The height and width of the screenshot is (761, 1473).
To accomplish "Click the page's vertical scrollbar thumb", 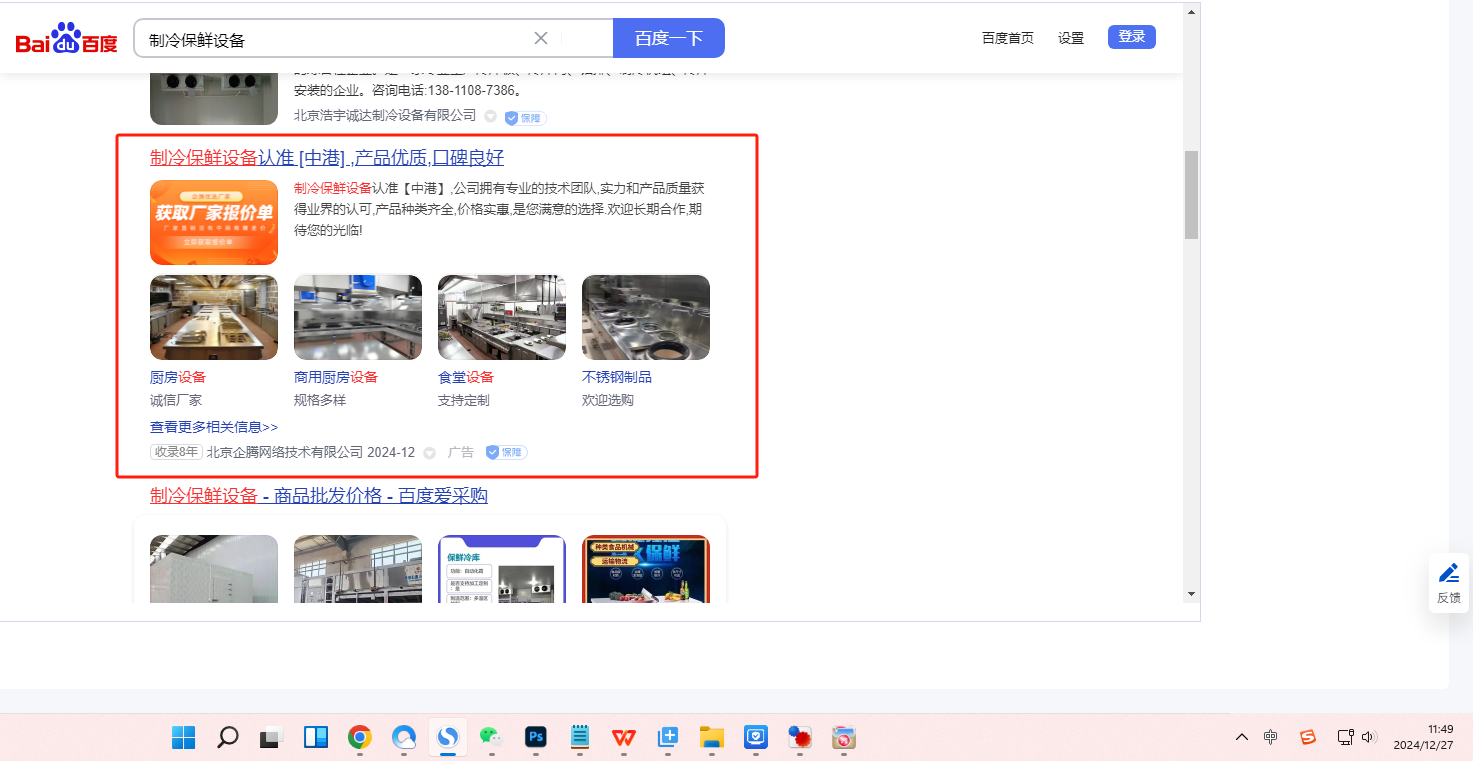I will click(1191, 195).
